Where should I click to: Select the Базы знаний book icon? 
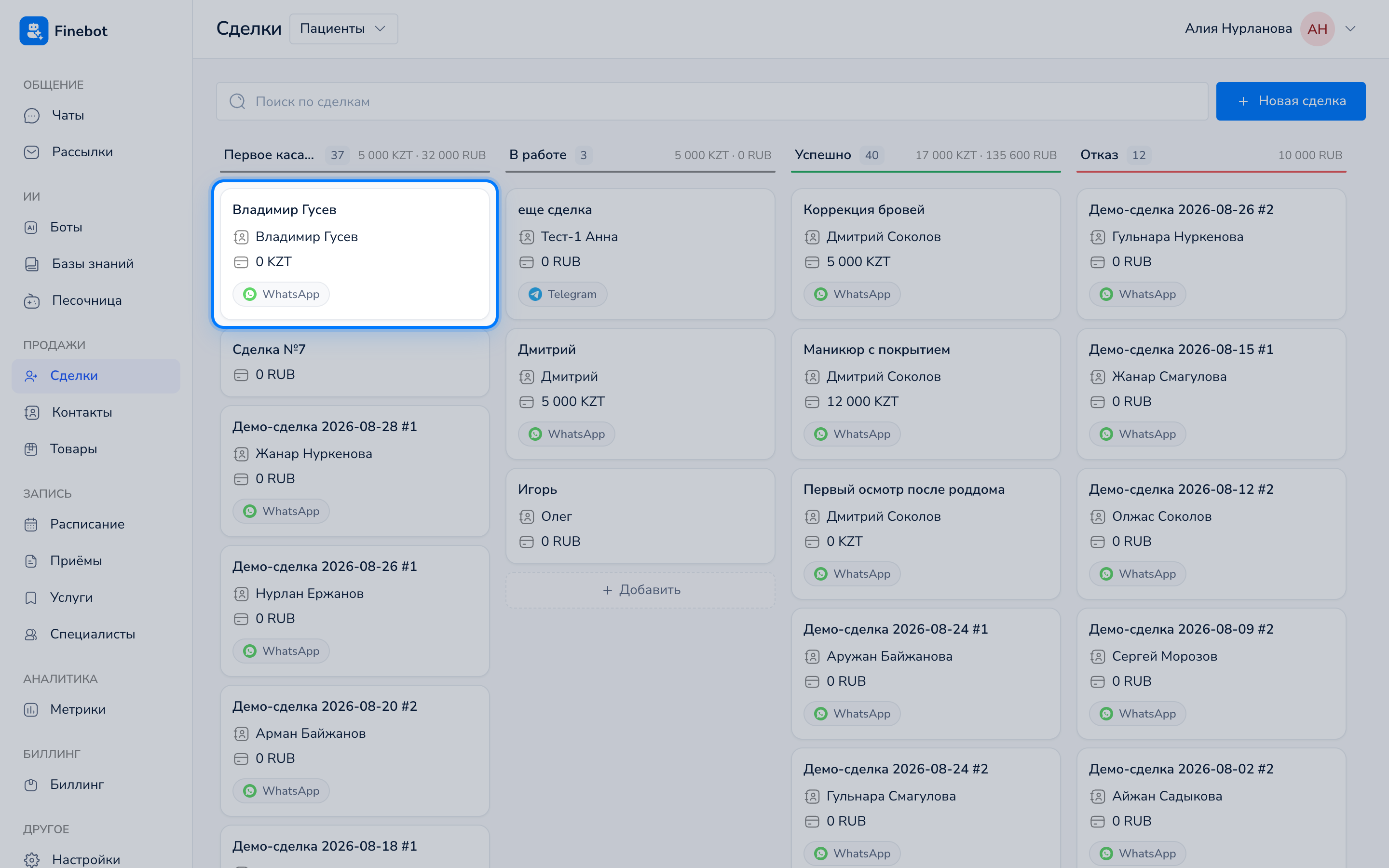31,264
